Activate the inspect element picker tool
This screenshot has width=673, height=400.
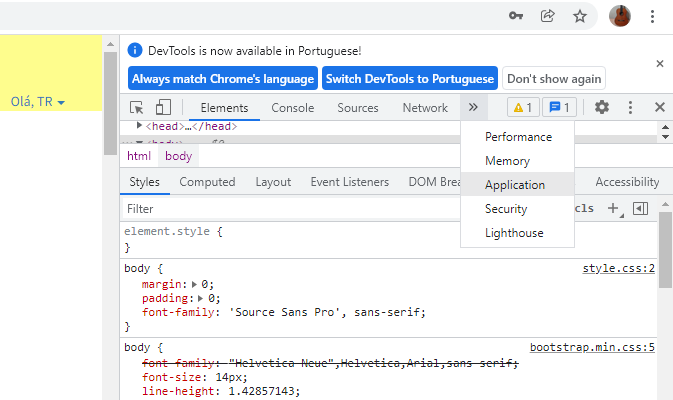[136, 107]
